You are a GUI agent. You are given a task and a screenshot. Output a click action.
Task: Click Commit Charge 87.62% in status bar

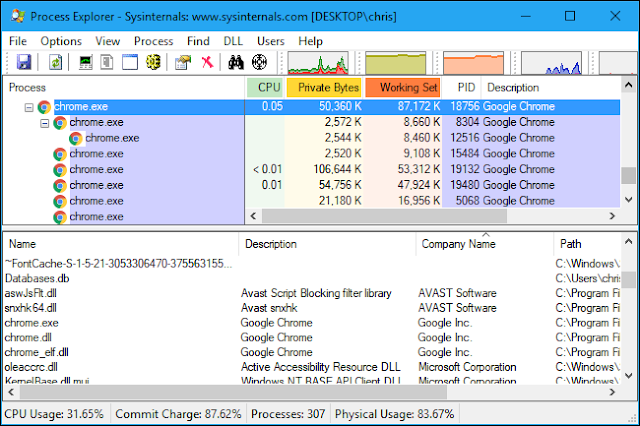[x=178, y=414]
